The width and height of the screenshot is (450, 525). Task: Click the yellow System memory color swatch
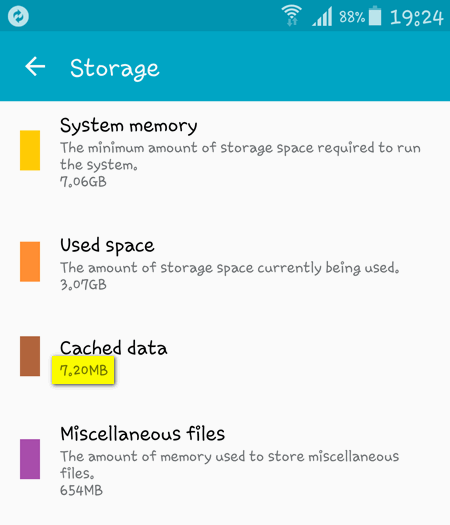tap(30, 150)
